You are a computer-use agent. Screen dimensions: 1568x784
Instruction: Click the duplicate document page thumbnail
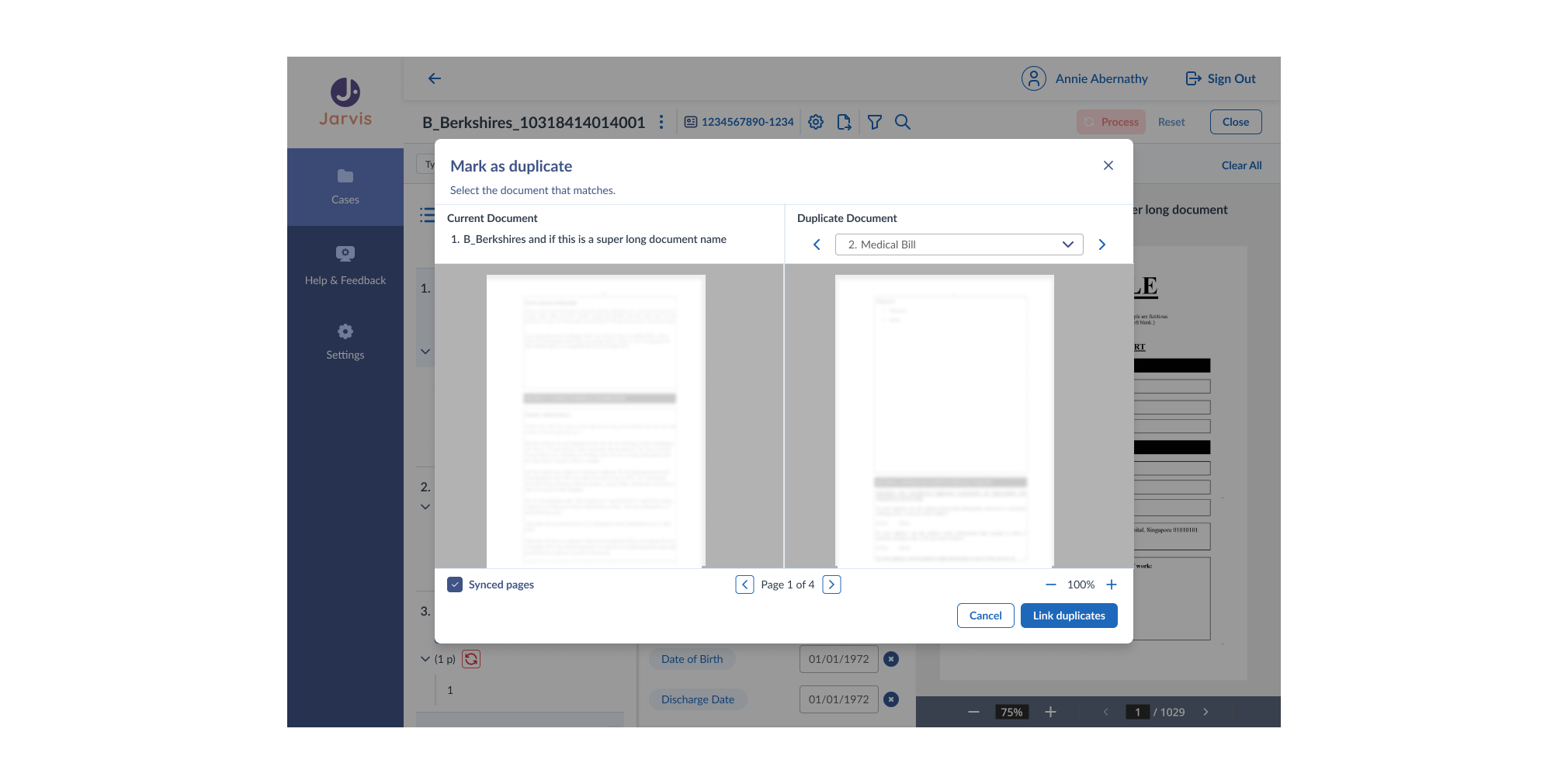[x=945, y=421]
